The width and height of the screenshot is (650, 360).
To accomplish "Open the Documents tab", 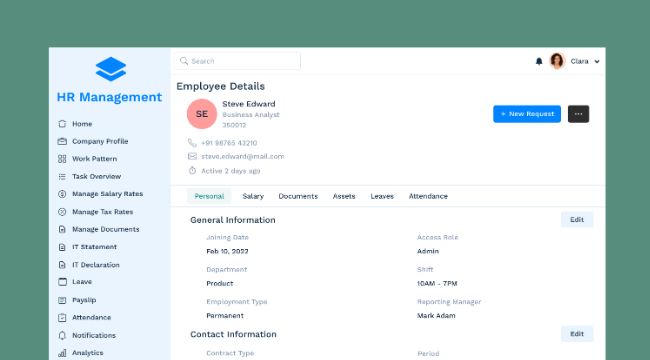I will [298, 196].
